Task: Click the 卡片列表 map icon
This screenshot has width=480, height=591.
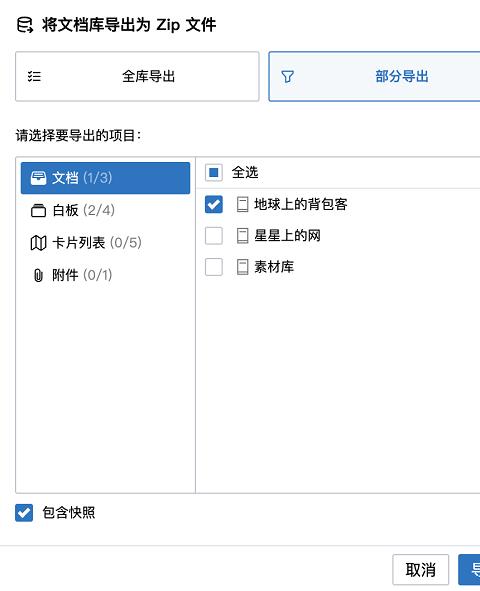Action: click(38, 243)
